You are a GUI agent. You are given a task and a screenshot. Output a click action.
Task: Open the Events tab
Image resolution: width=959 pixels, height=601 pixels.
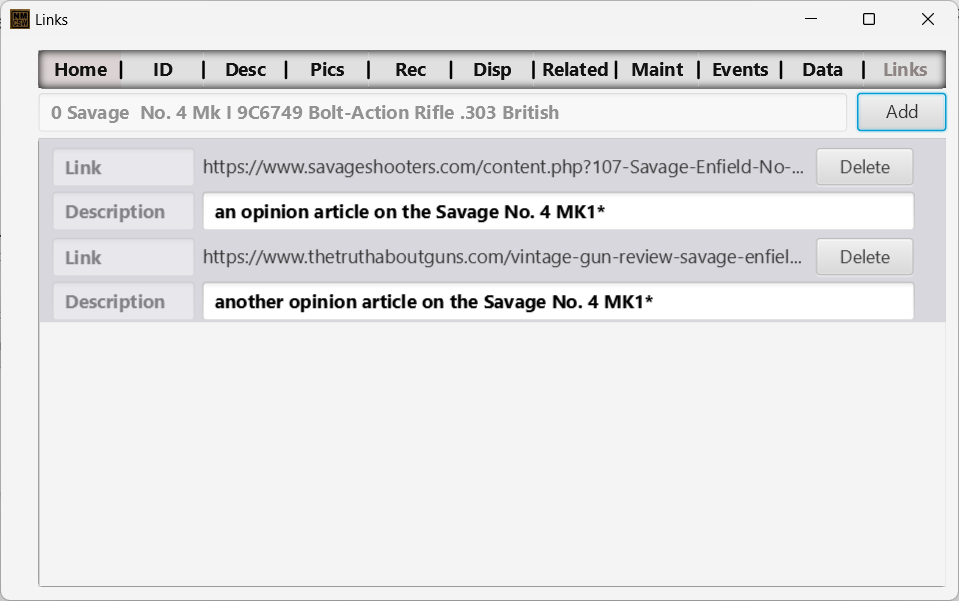click(740, 70)
